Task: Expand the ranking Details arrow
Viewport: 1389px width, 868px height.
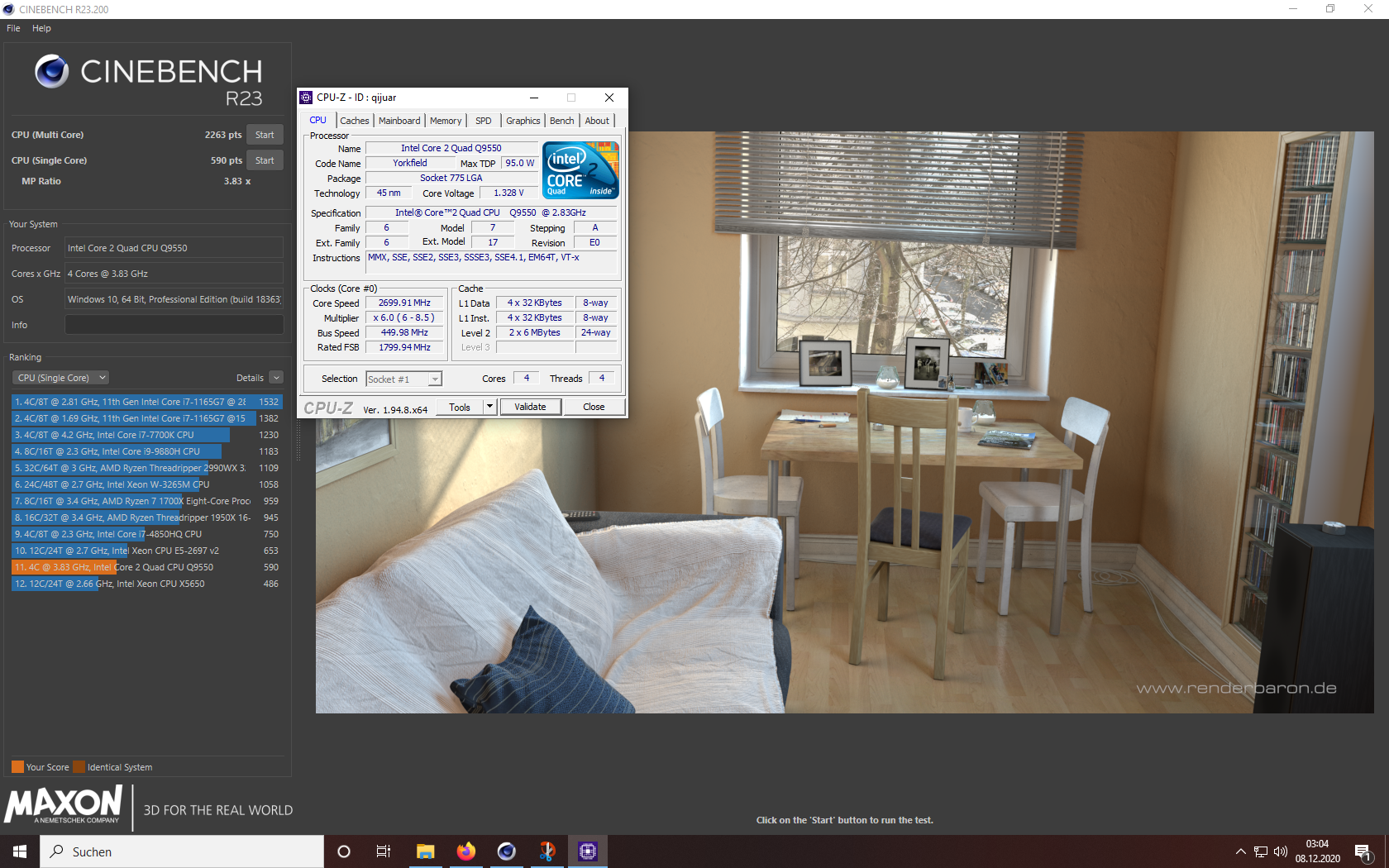Action: (x=276, y=378)
